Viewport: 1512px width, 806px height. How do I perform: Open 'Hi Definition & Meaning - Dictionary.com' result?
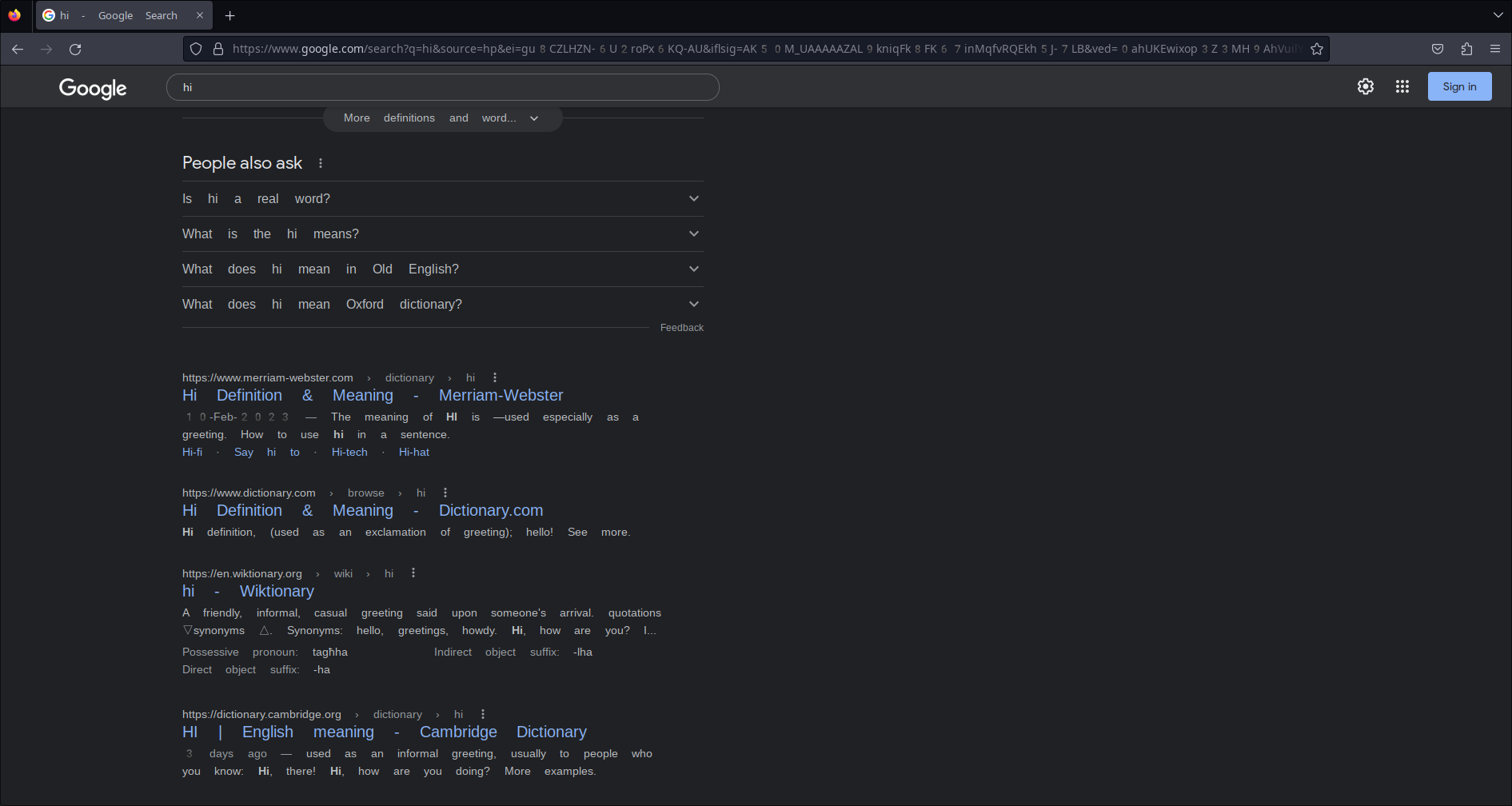362,510
